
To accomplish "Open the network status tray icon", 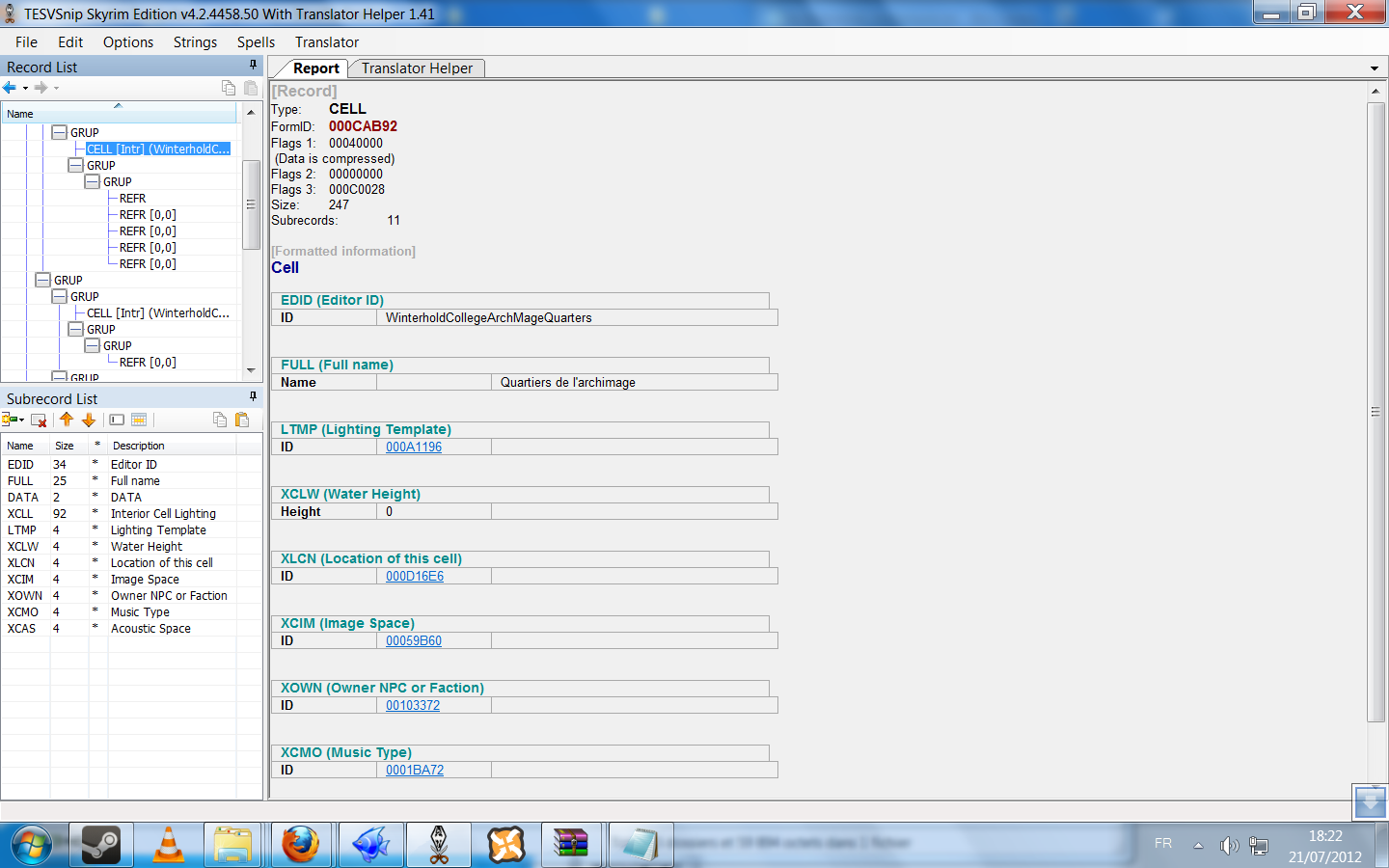I will click(x=1259, y=846).
